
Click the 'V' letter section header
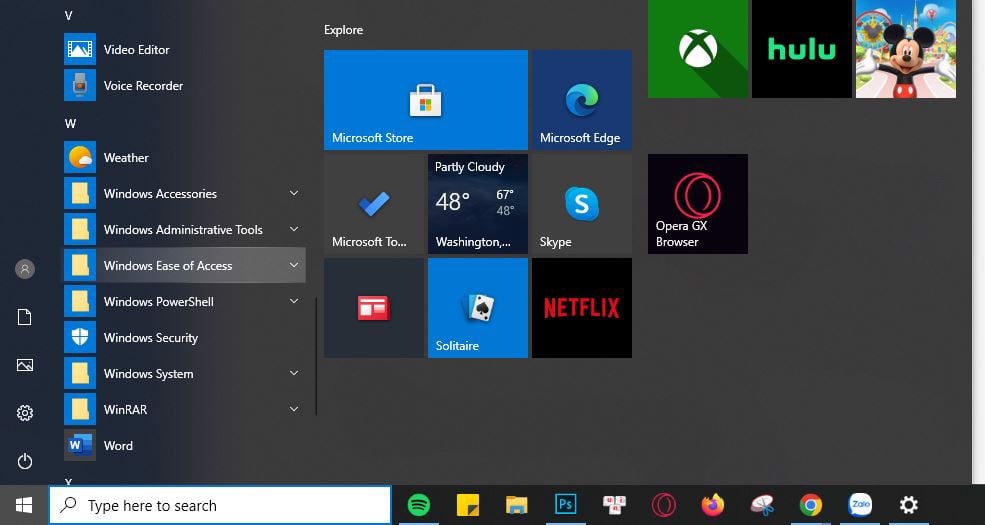68,16
